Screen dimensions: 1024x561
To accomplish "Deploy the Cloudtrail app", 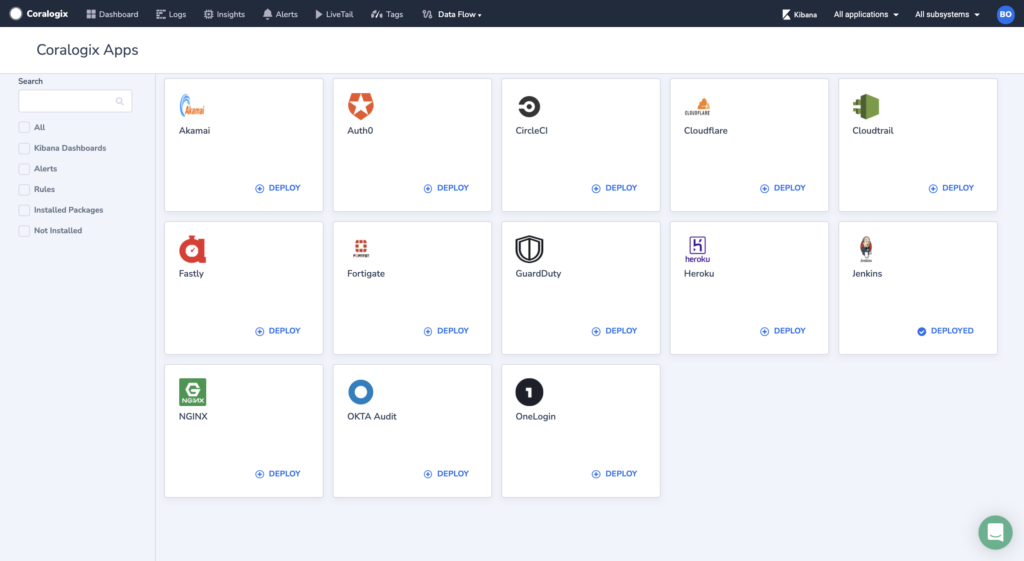I will (x=951, y=188).
